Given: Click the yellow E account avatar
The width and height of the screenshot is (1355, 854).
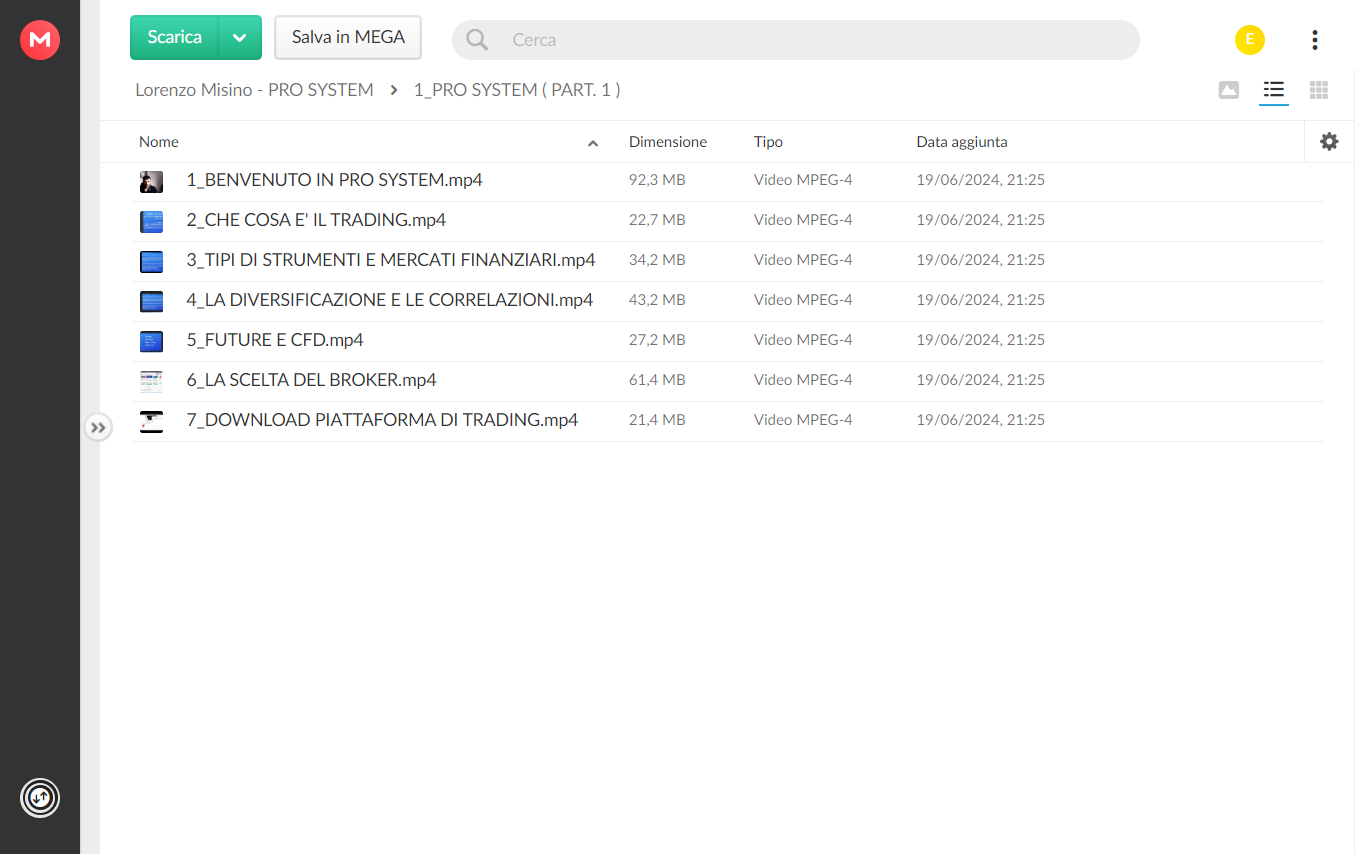Looking at the screenshot, I should click(x=1250, y=40).
